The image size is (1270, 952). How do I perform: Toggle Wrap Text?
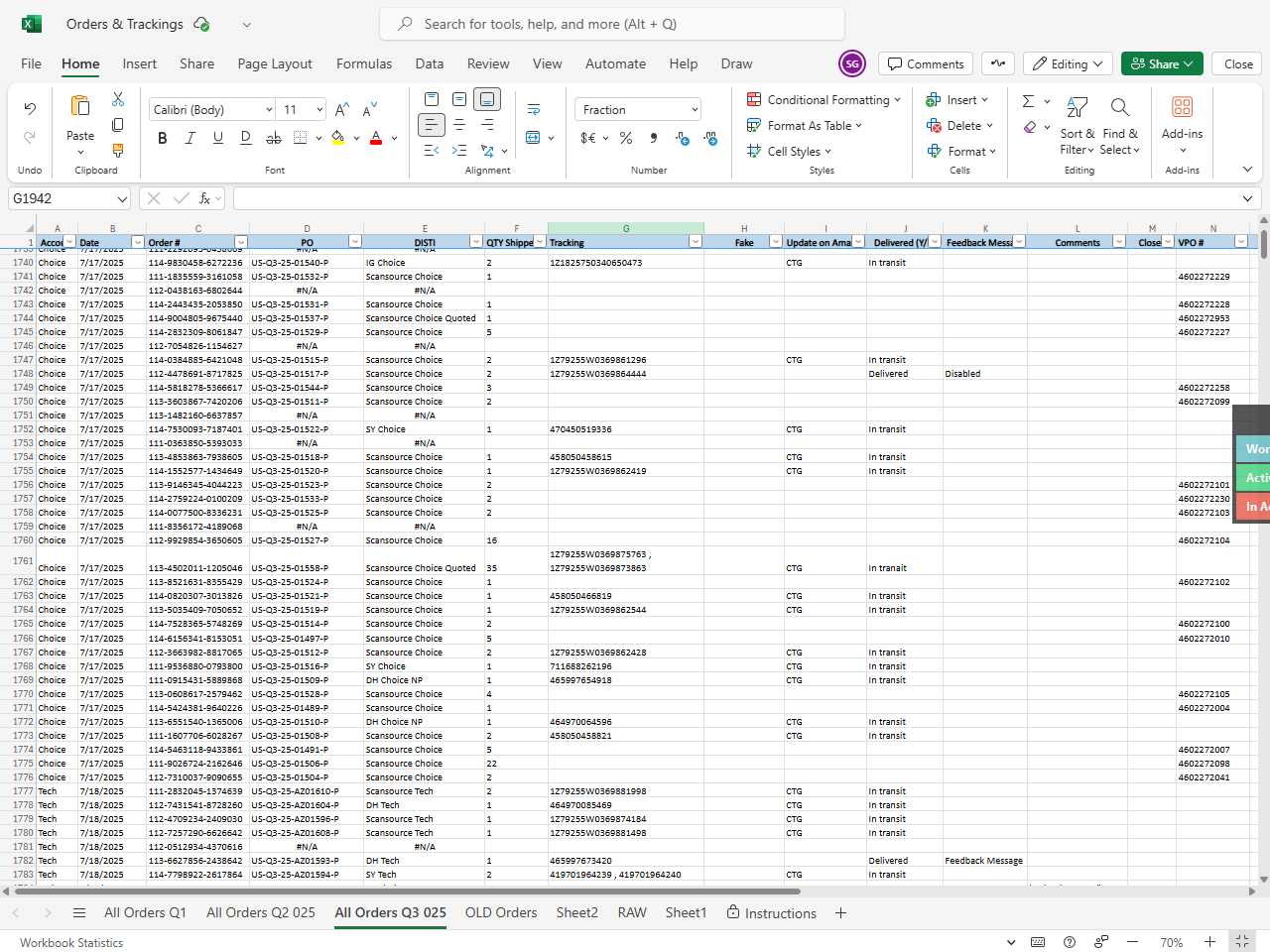click(533, 109)
